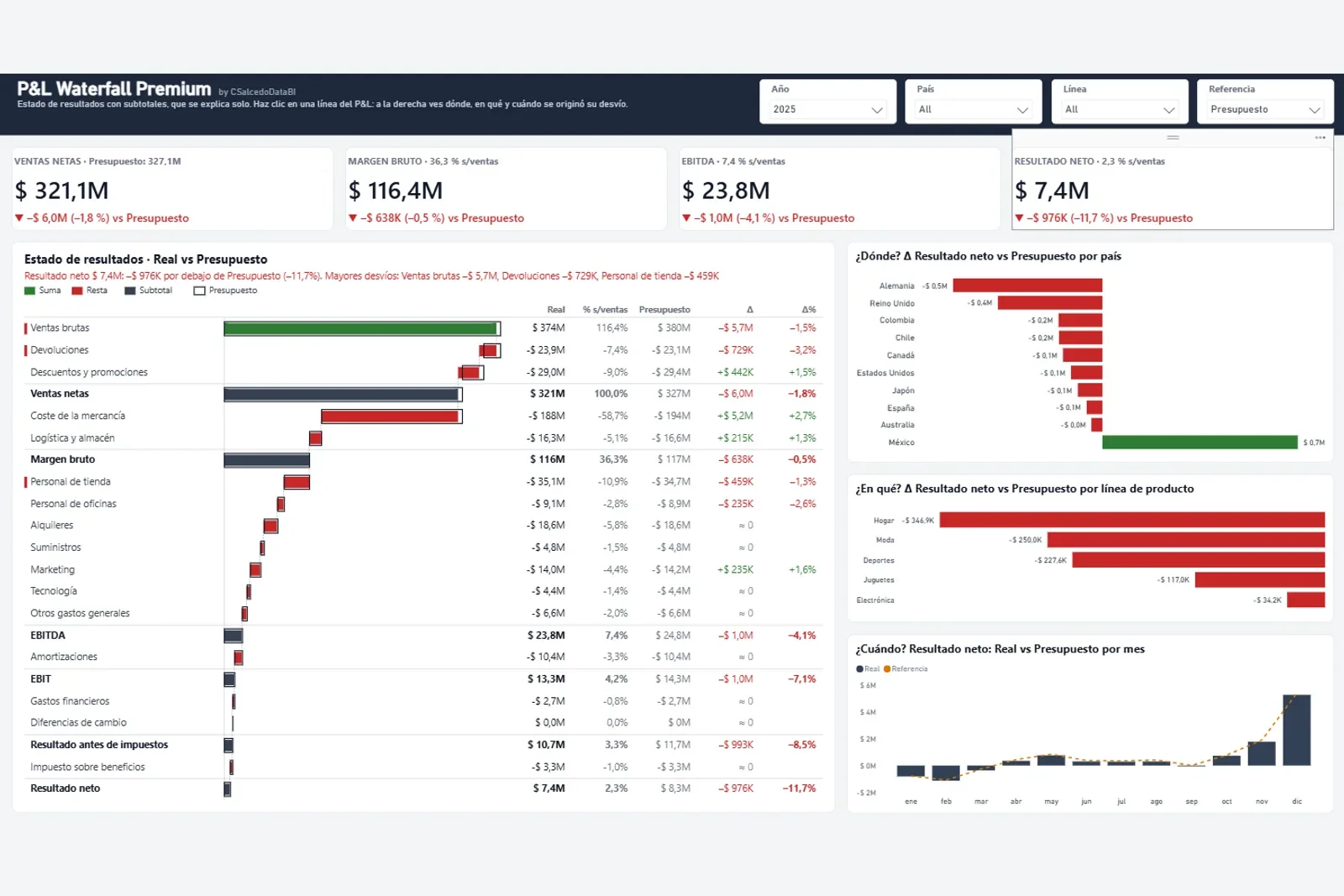Select the dic bar in the monthly chart
This screenshot has height=896, width=1344.
pyautogui.click(x=1296, y=730)
